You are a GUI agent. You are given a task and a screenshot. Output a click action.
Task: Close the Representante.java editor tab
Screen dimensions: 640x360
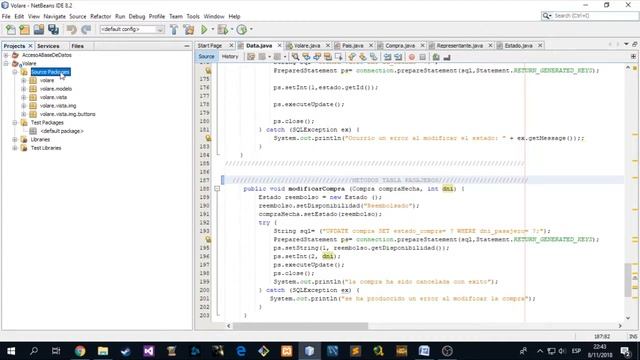click(490, 46)
